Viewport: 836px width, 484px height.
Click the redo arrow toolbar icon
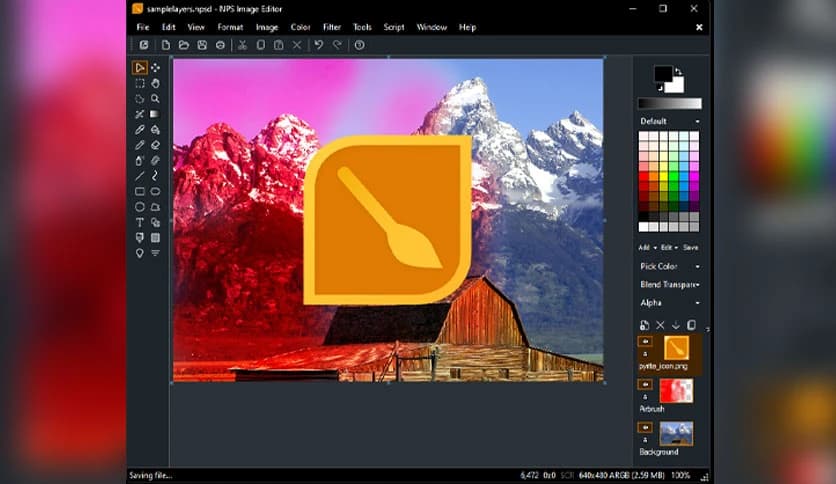pyautogui.click(x=337, y=45)
